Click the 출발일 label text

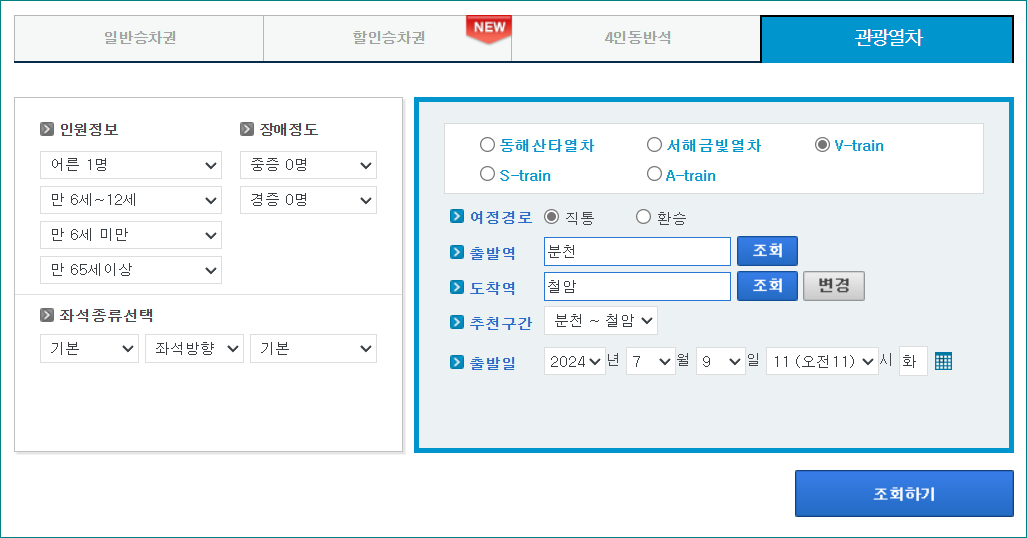pos(493,363)
